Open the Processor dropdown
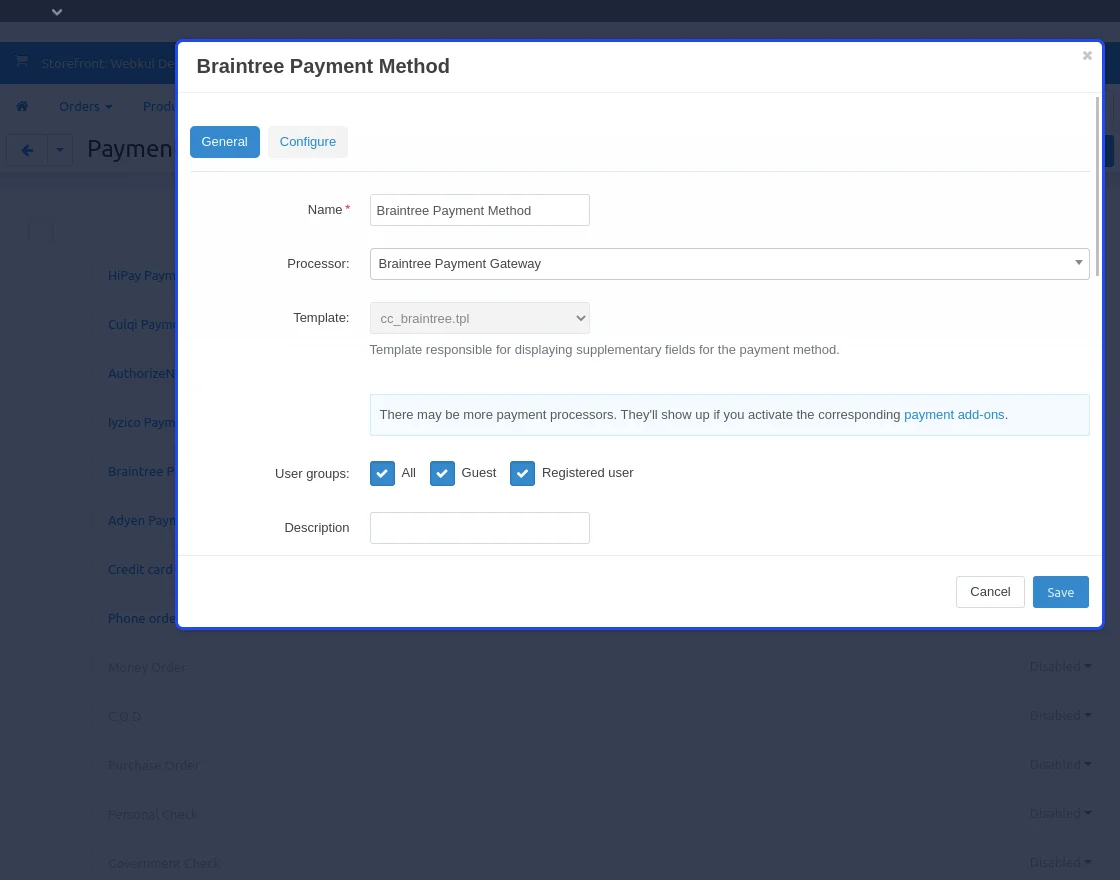This screenshot has height=880, width=1120. click(729, 264)
